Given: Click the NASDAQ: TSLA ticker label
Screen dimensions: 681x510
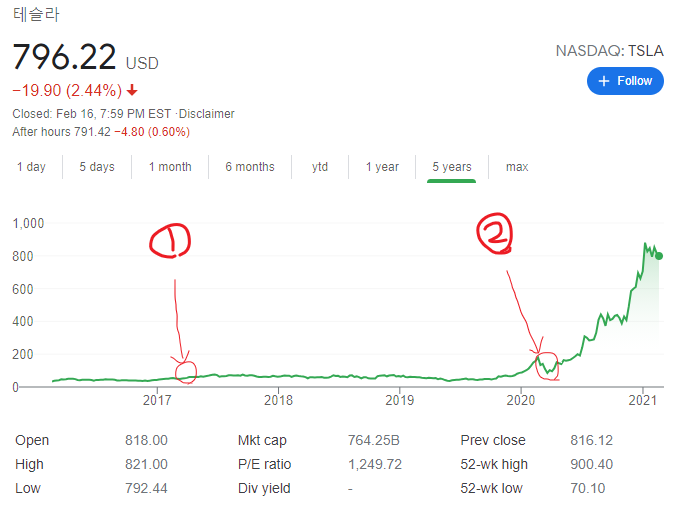Looking at the screenshot, I should 610,51.
